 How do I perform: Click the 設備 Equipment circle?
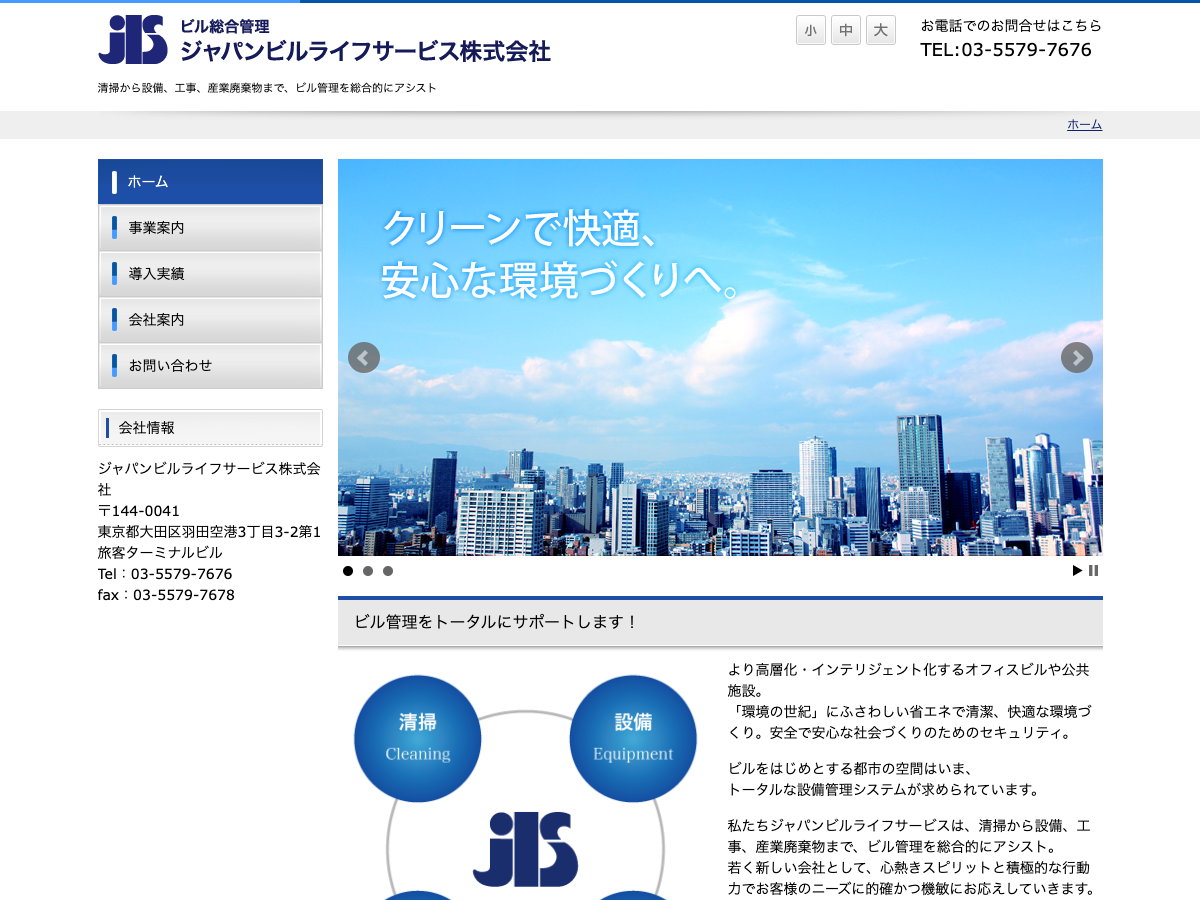pos(633,739)
